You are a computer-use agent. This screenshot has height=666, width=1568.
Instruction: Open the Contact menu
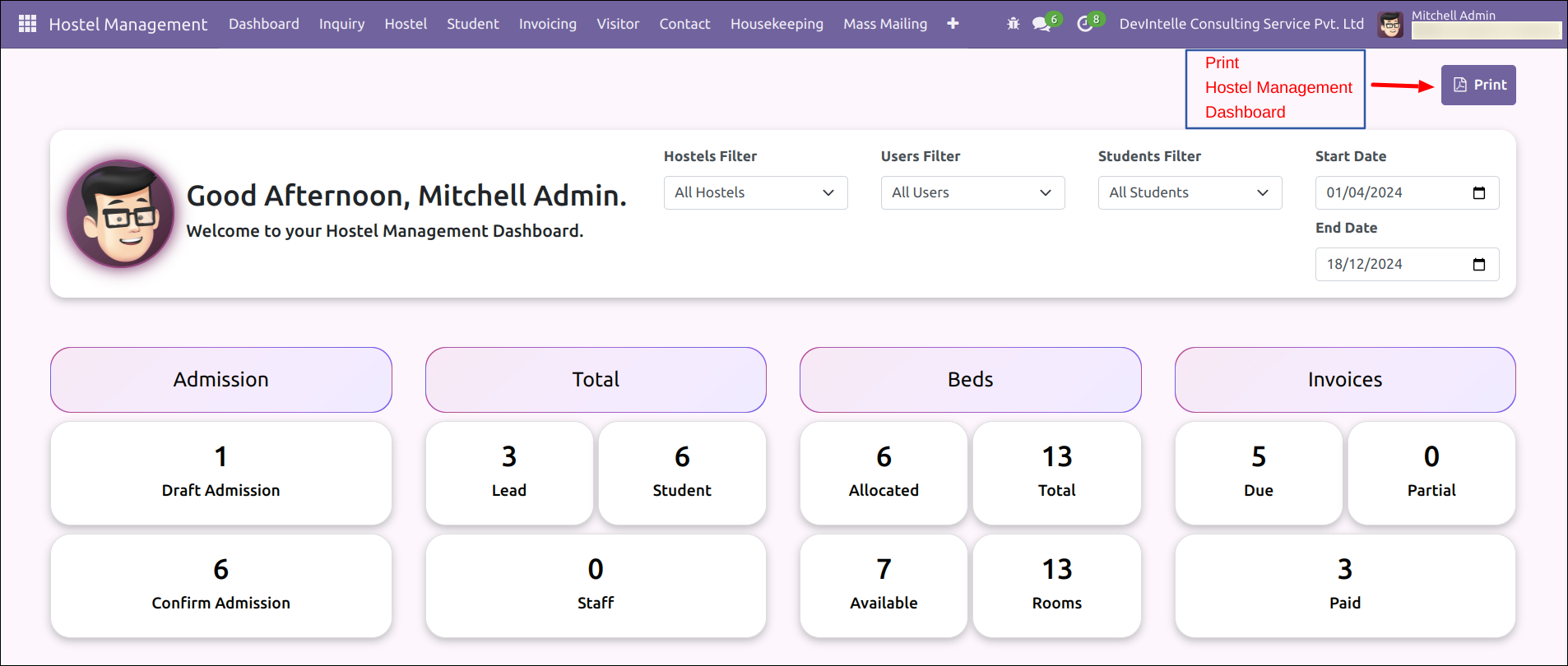(x=684, y=24)
